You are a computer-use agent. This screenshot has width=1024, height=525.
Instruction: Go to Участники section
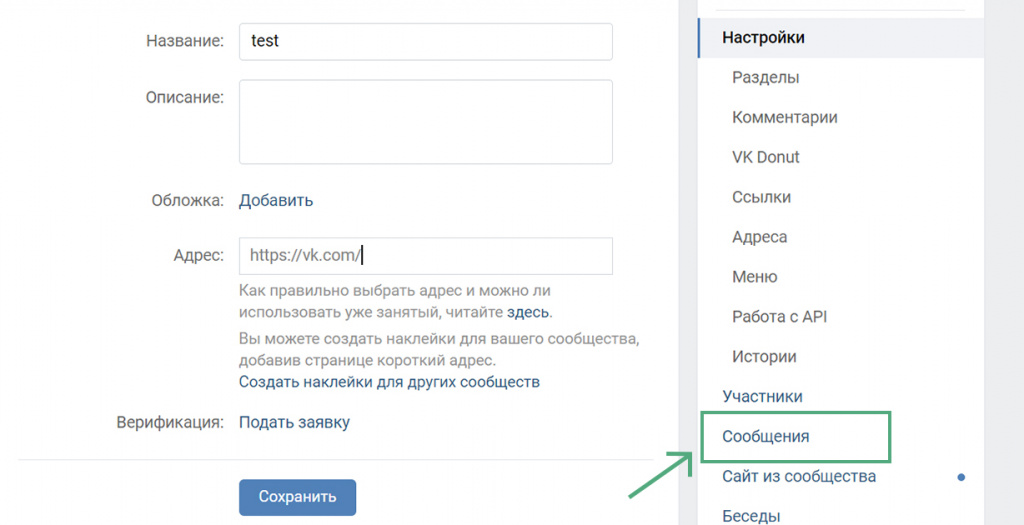point(762,397)
